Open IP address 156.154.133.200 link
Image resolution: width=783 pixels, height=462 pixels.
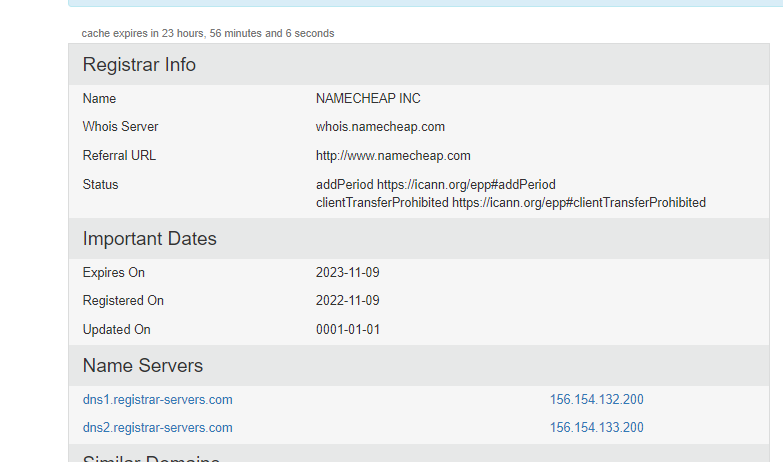(597, 428)
